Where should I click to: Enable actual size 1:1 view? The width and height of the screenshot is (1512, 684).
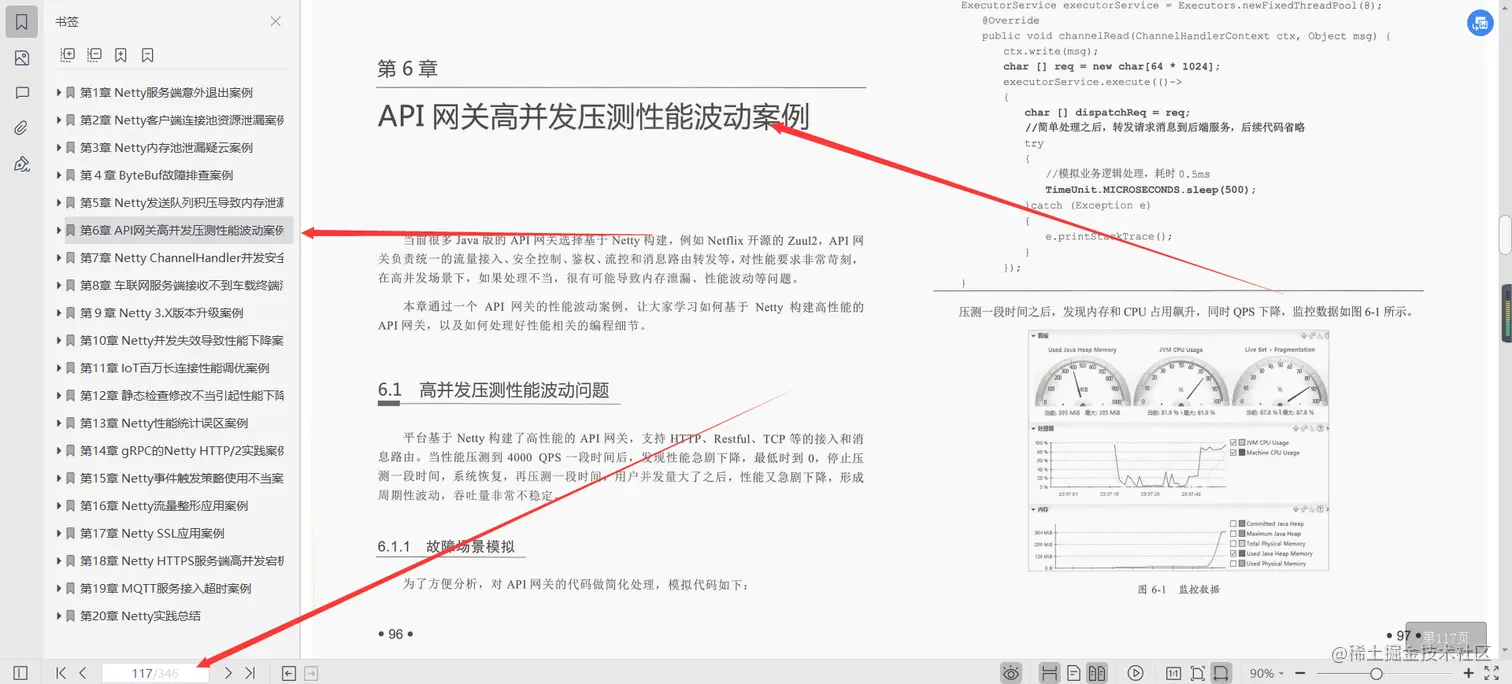(1174, 672)
